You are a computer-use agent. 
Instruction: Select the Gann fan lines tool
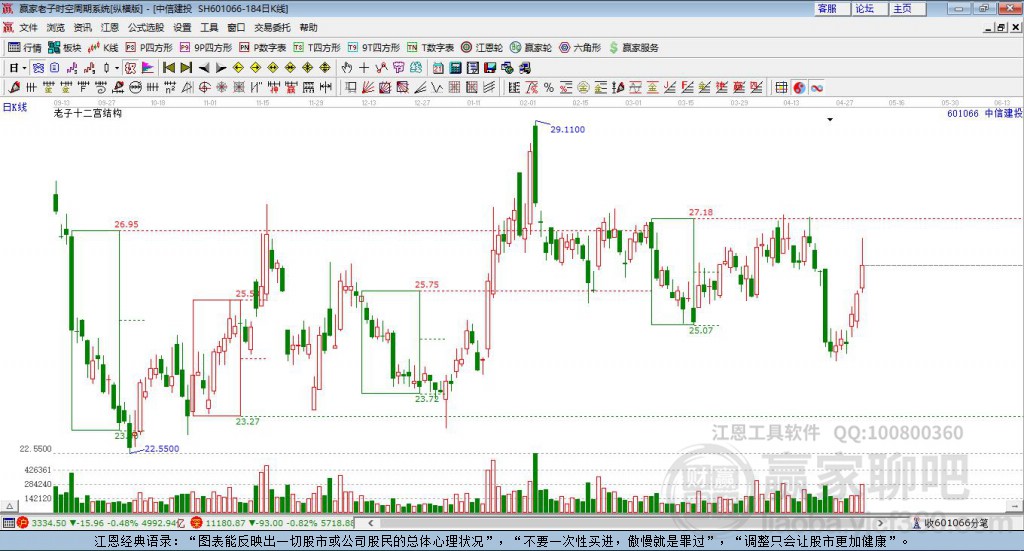tap(368, 87)
